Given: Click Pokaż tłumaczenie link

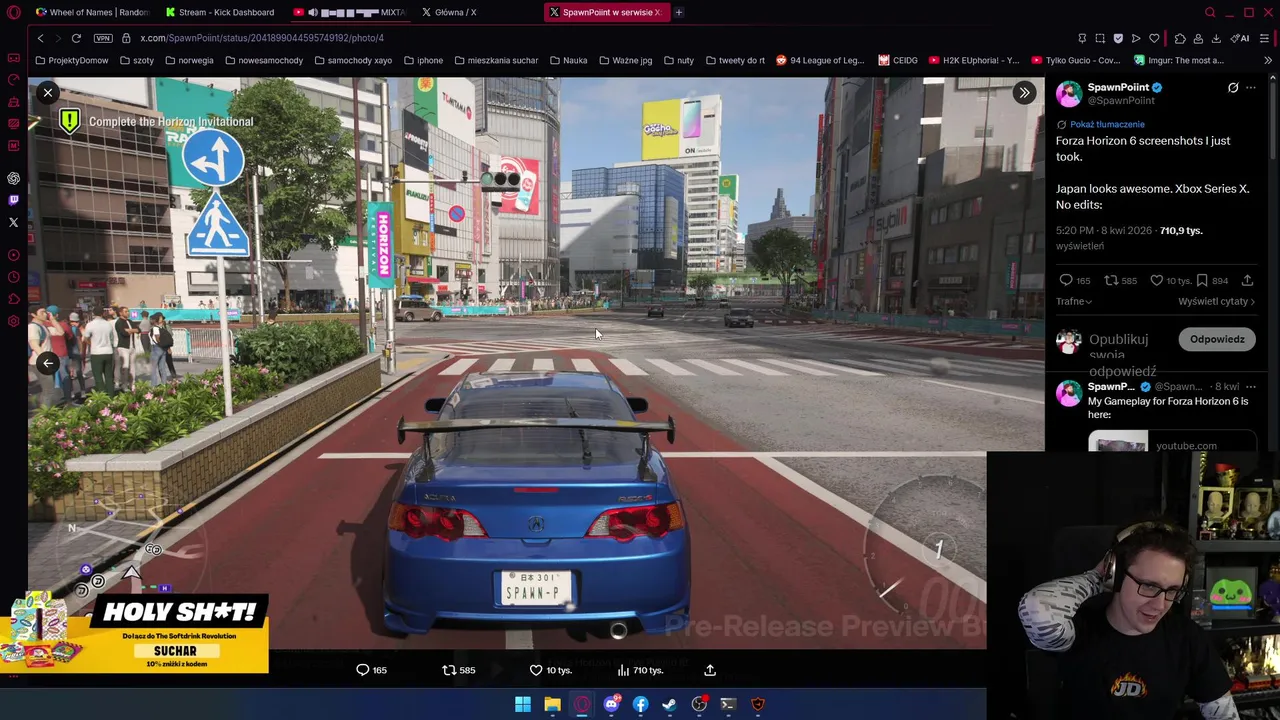Looking at the screenshot, I should (1107, 124).
